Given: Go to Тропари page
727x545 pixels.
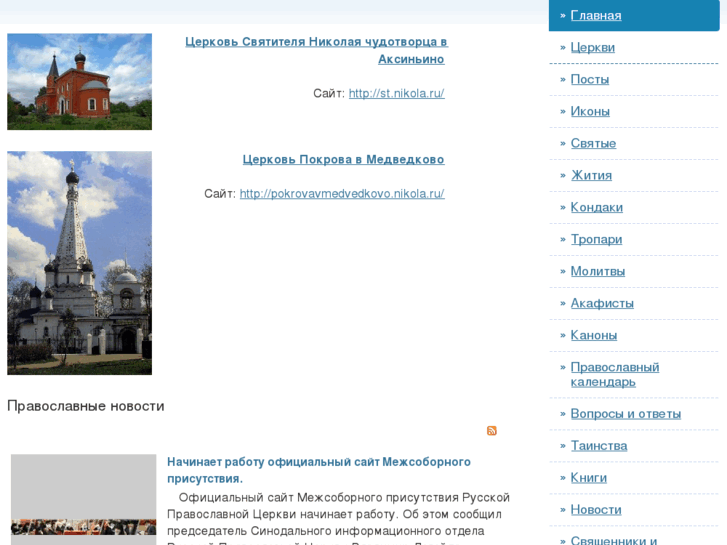Looking at the screenshot, I should 596,239.
